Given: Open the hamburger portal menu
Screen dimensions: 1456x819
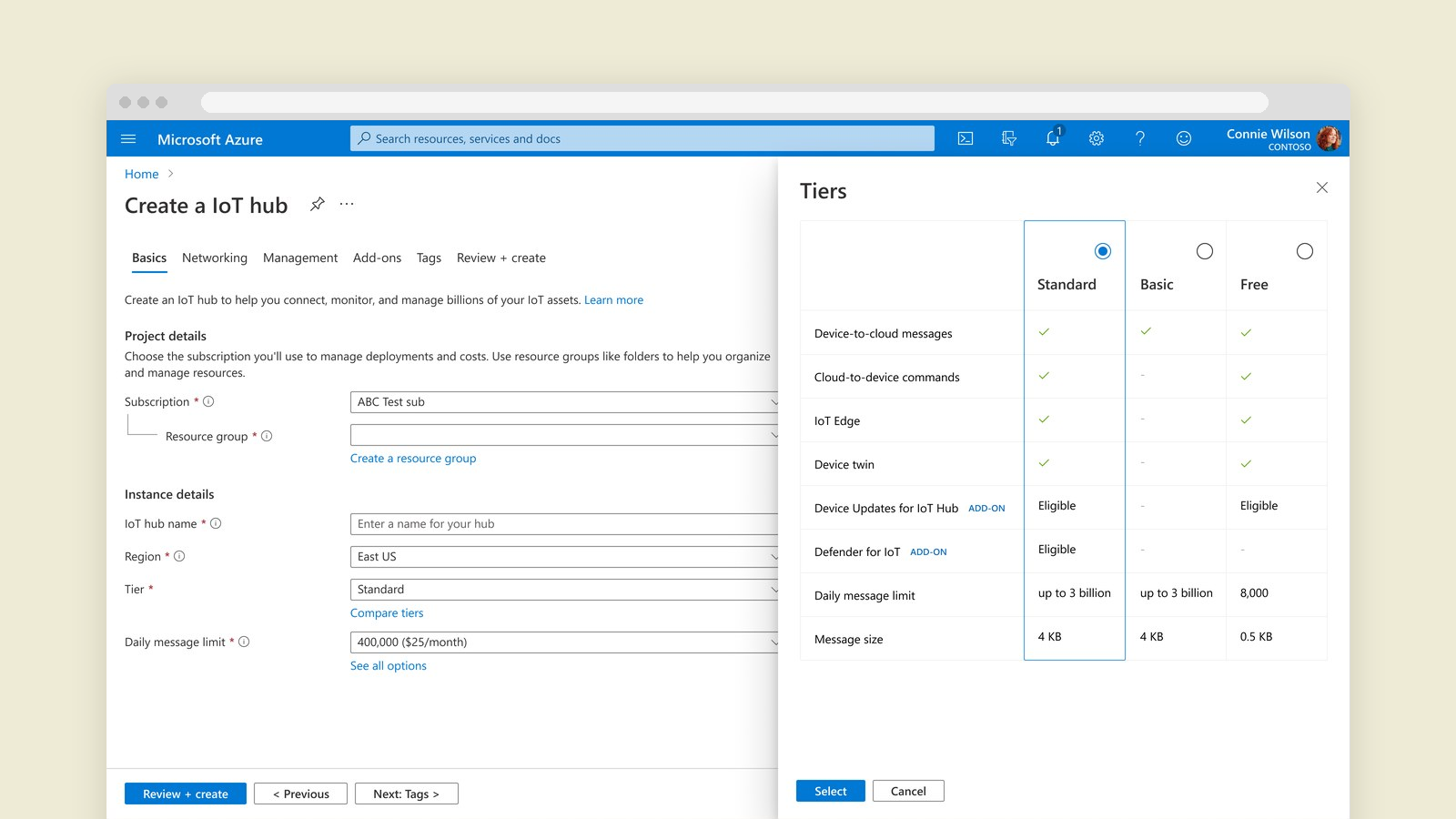Looking at the screenshot, I should (128, 139).
